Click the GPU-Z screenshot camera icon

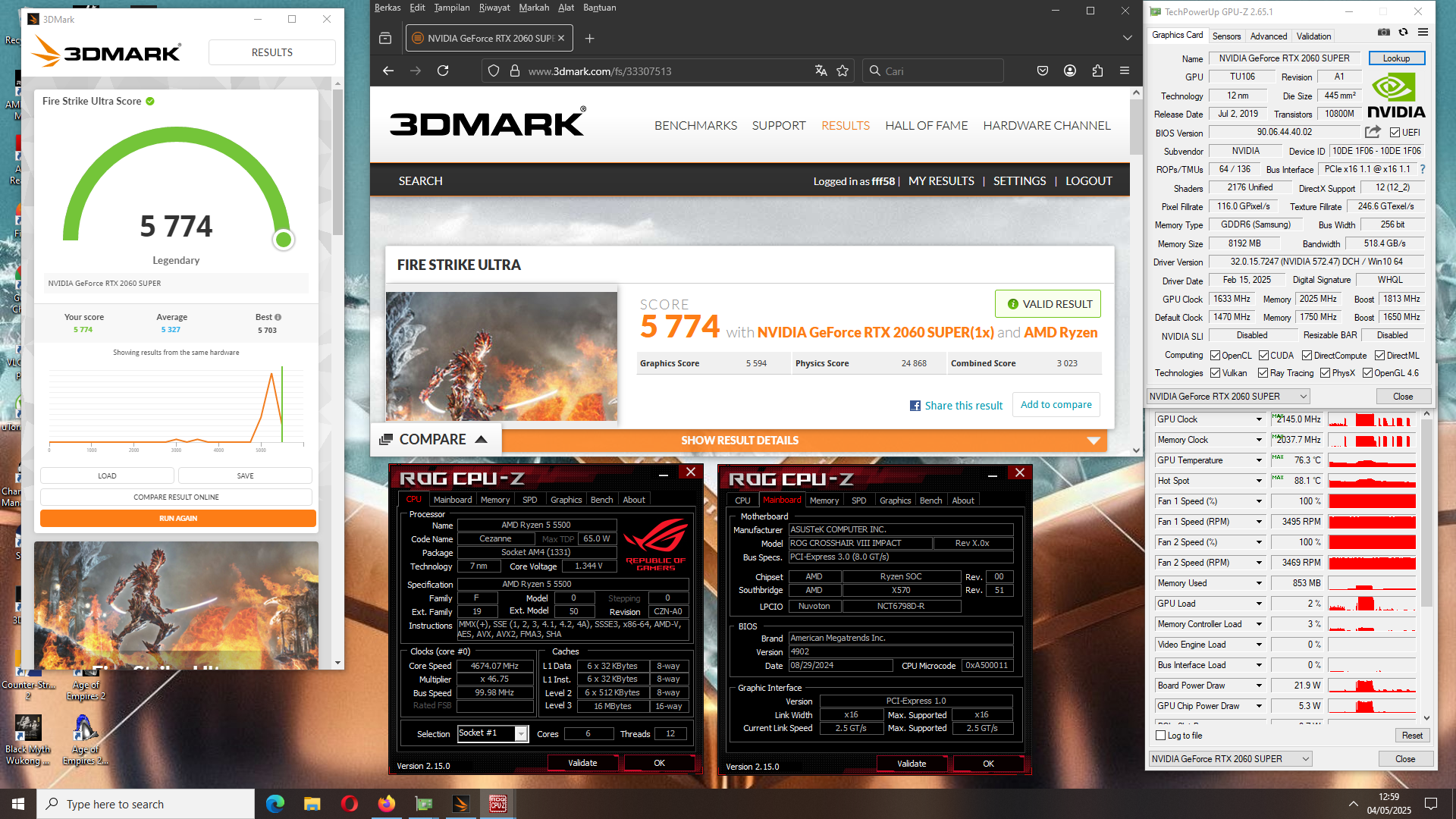[1383, 33]
